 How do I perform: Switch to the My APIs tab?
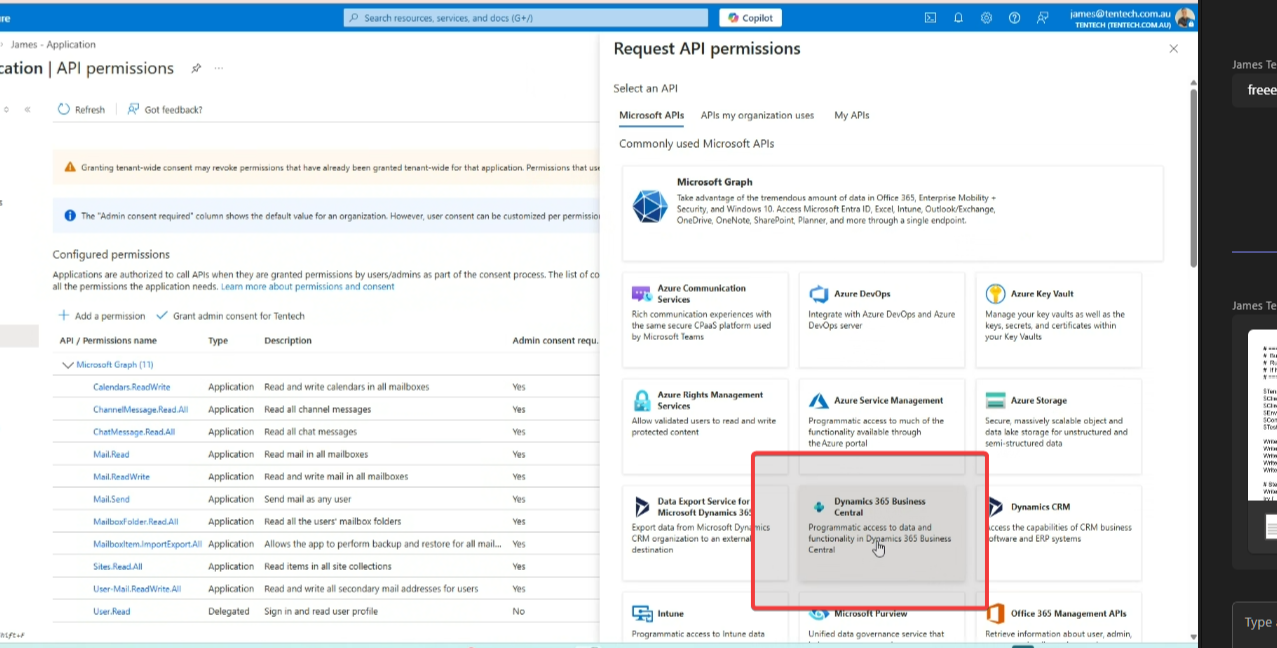coord(852,115)
